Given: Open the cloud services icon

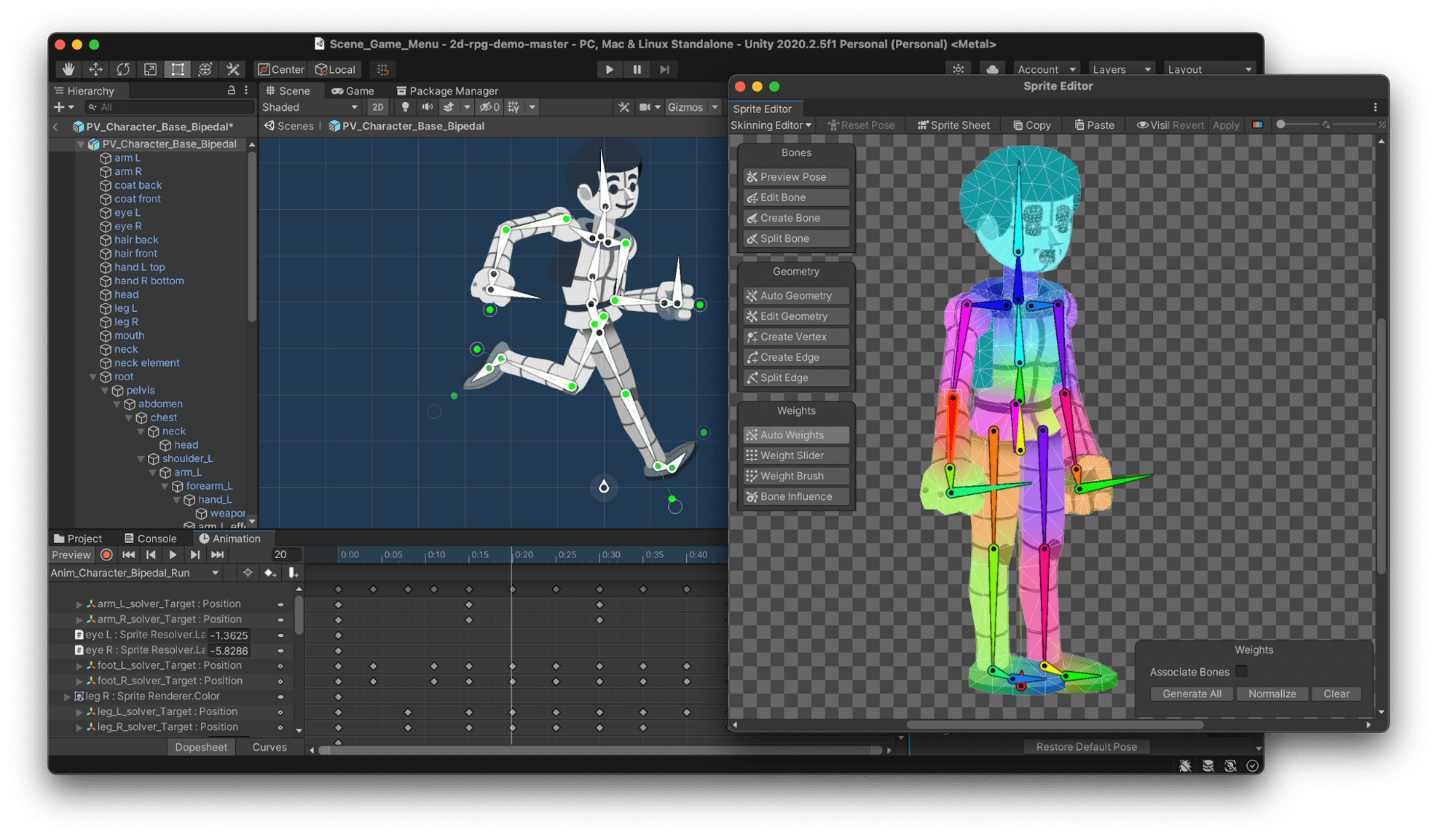Looking at the screenshot, I should [992, 69].
